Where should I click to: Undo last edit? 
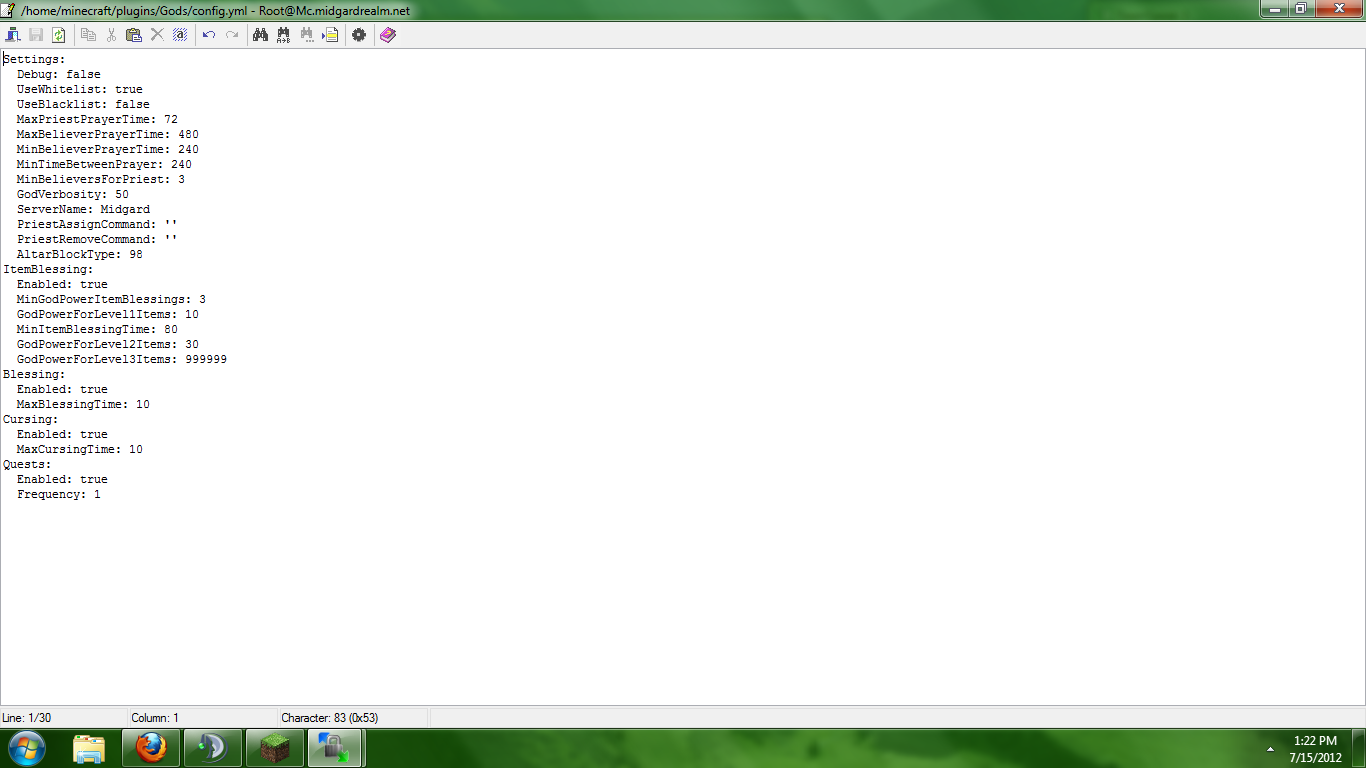207,34
